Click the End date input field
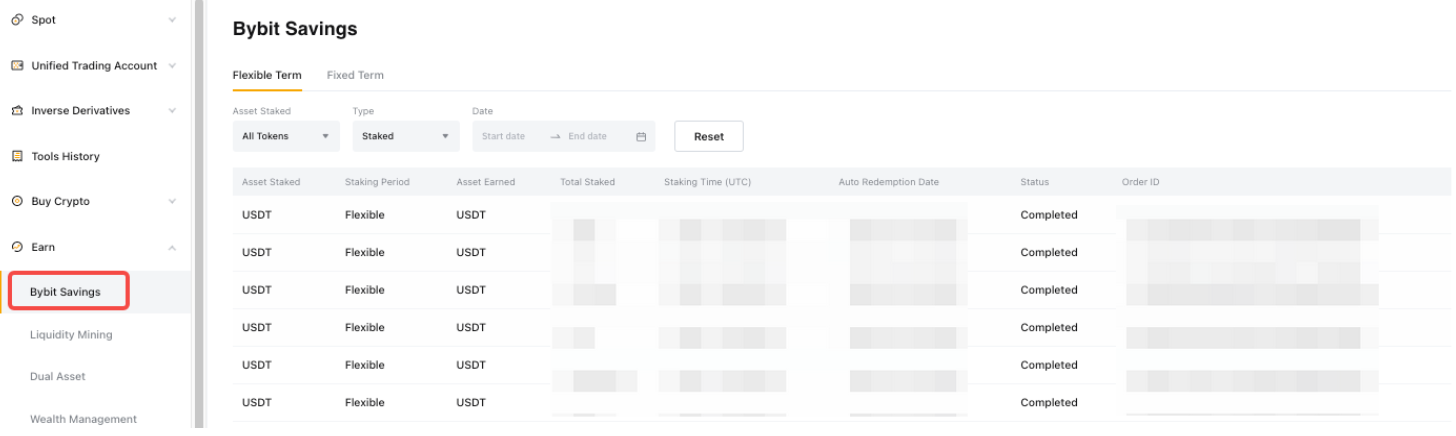The width and height of the screenshot is (1456, 436). pyautogui.click(x=588, y=137)
